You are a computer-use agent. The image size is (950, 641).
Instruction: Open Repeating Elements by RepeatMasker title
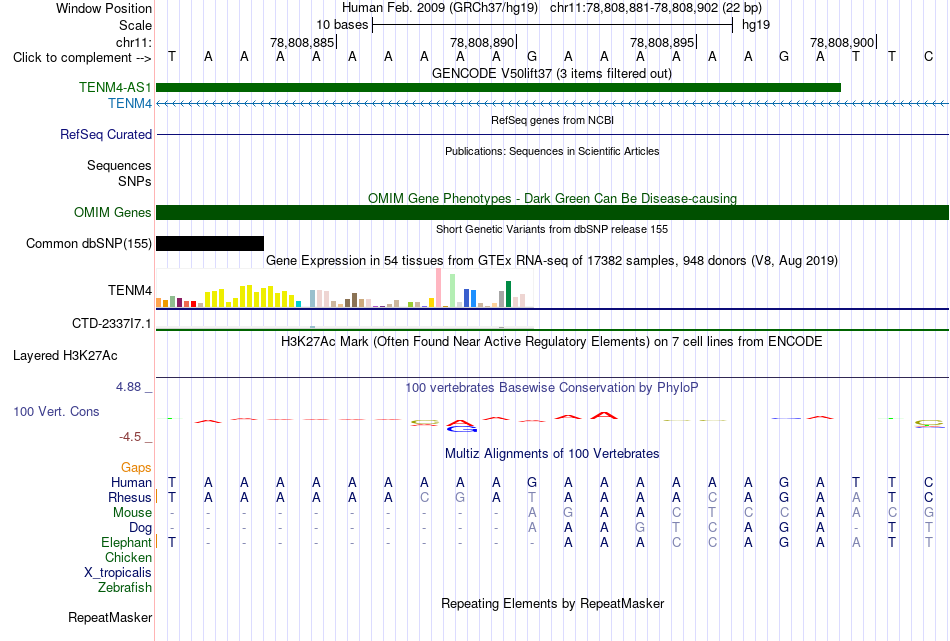(x=552, y=604)
